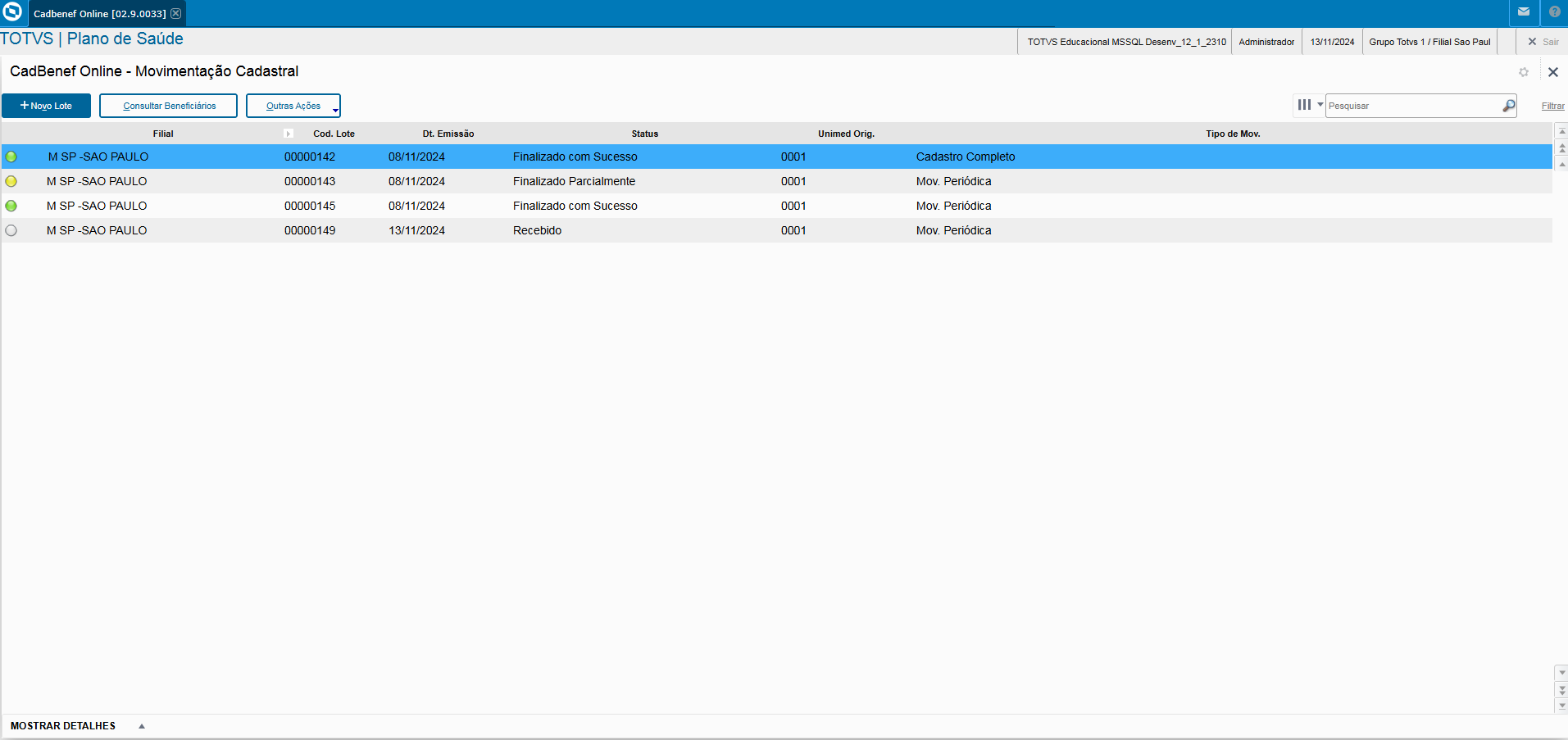
Task: Sort by the Unimed Orig. column header
Action: [x=846, y=134]
